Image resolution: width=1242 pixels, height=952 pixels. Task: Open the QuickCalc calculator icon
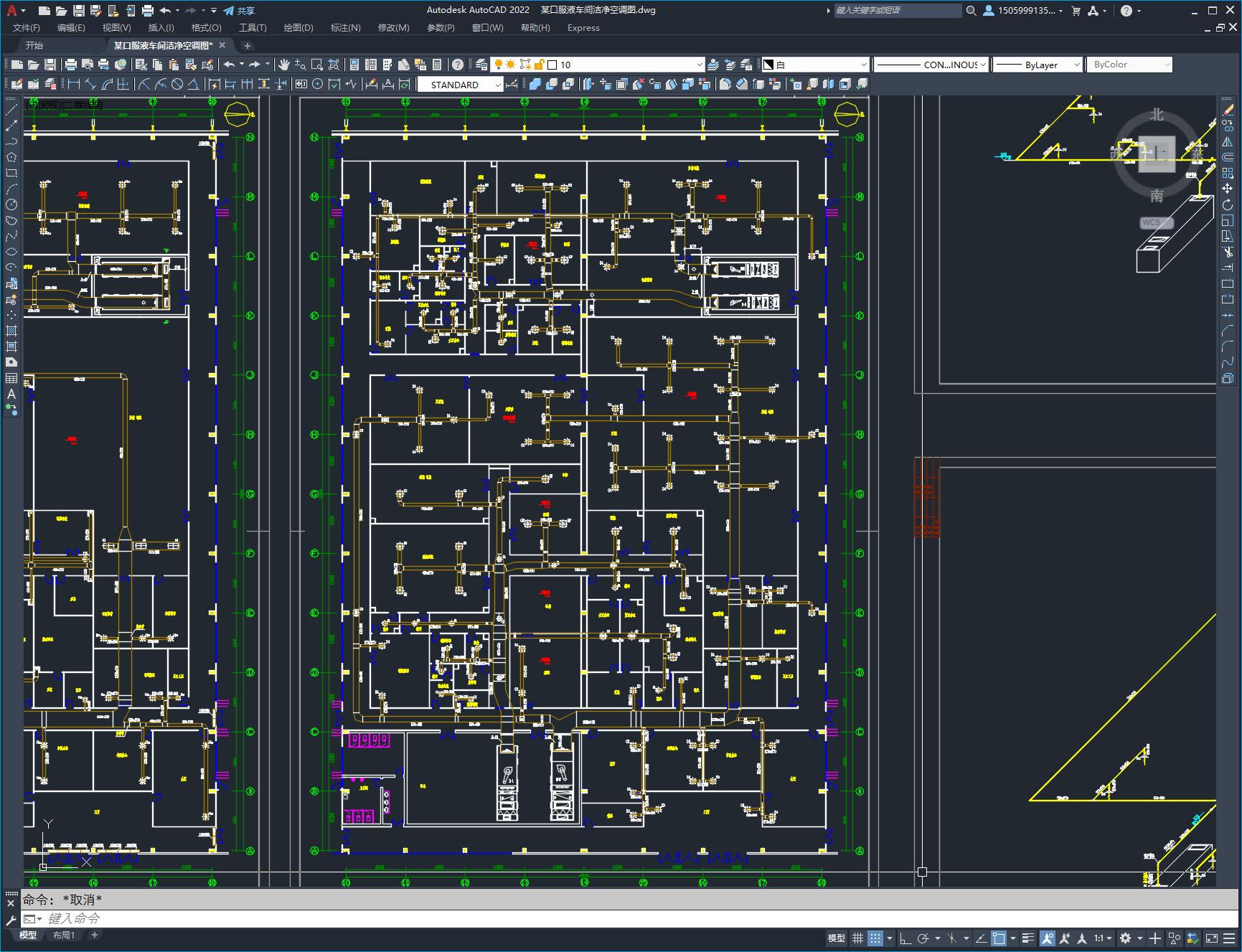(x=437, y=65)
